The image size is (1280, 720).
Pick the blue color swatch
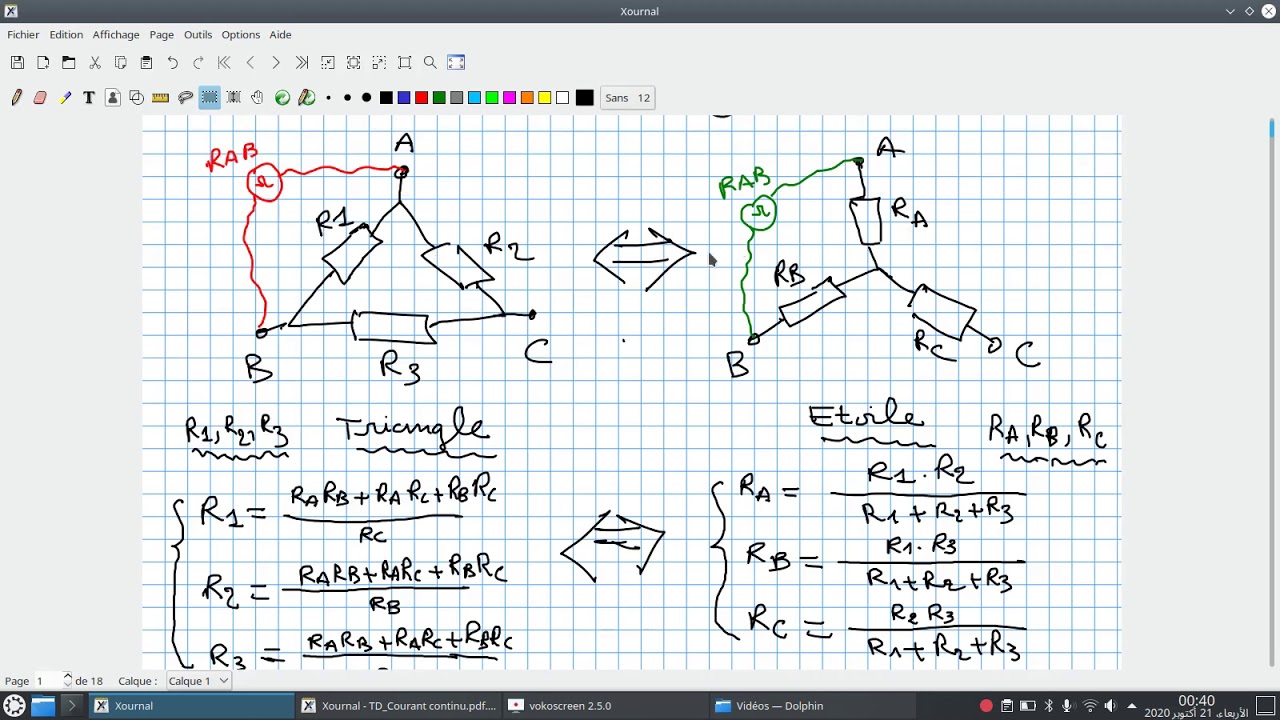point(404,98)
